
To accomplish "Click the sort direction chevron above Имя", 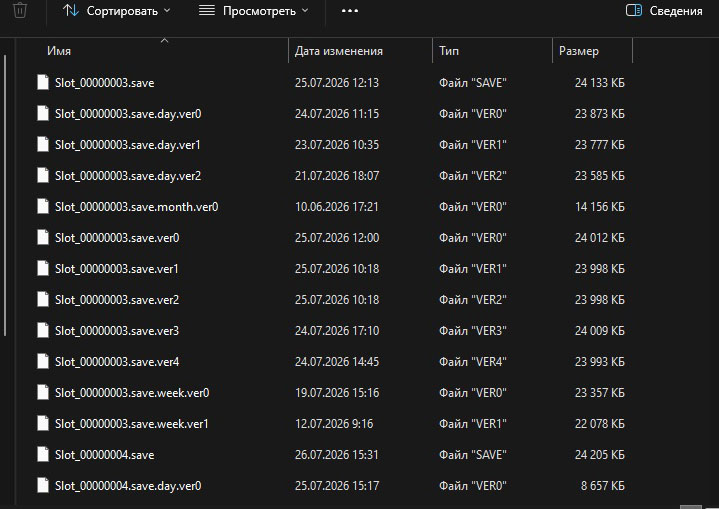I will 165,41.
